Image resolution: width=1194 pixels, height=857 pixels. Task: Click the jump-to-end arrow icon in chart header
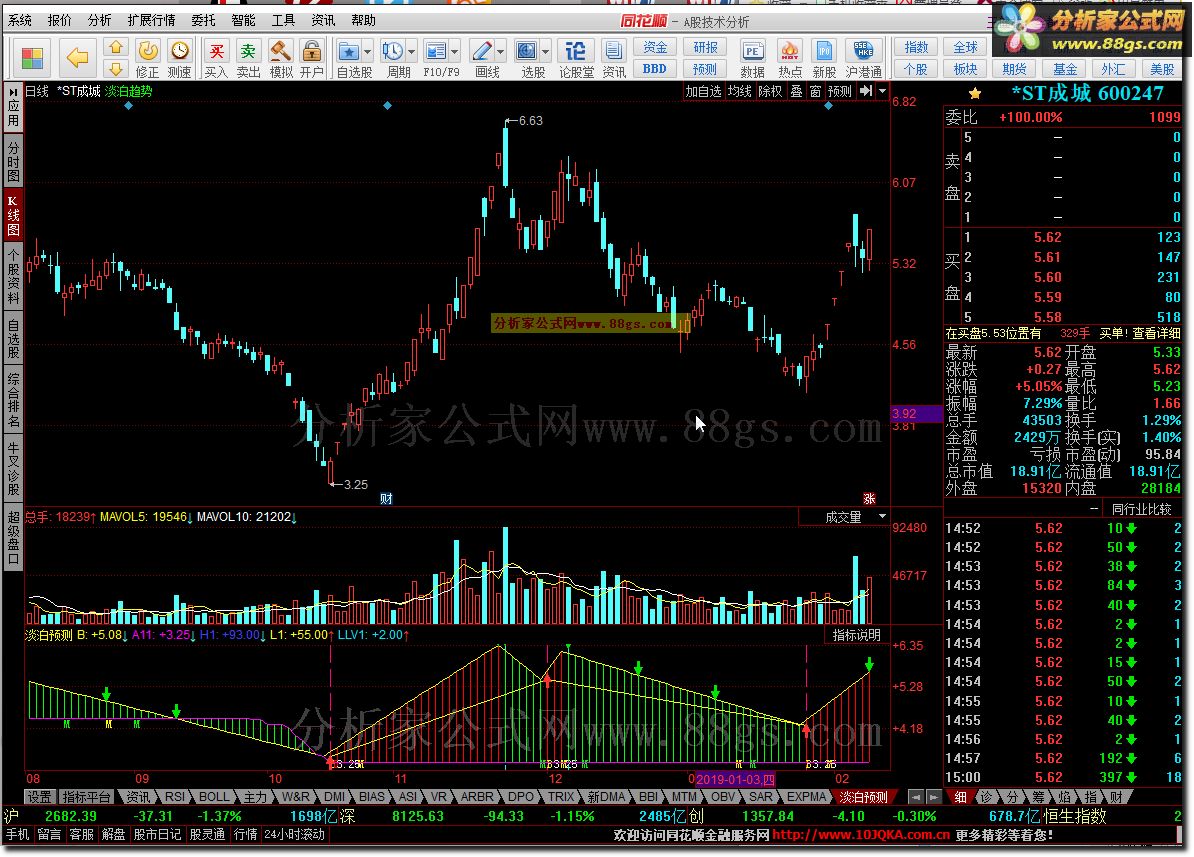(866, 91)
